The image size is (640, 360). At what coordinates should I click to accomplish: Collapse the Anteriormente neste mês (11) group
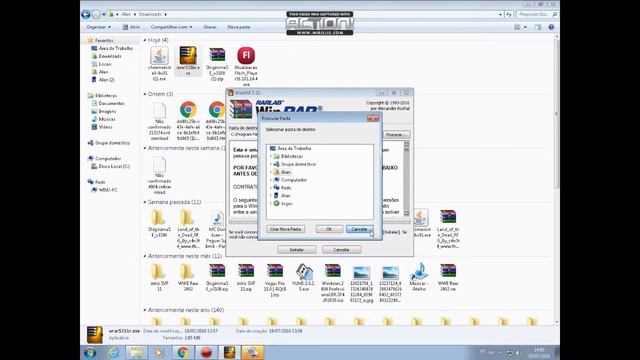tap(145, 256)
